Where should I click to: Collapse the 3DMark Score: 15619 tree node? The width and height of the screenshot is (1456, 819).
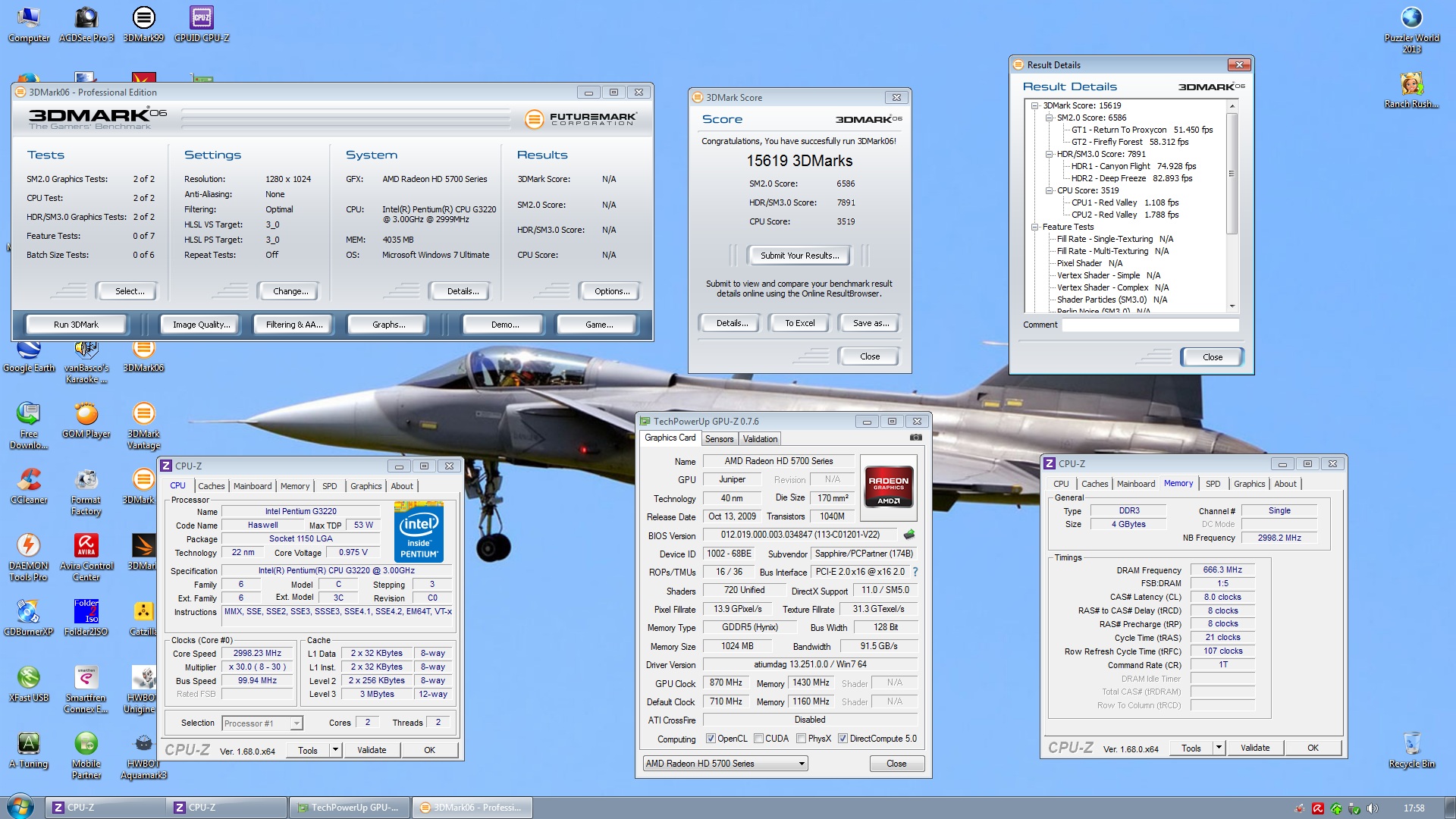[x=1035, y=105]
